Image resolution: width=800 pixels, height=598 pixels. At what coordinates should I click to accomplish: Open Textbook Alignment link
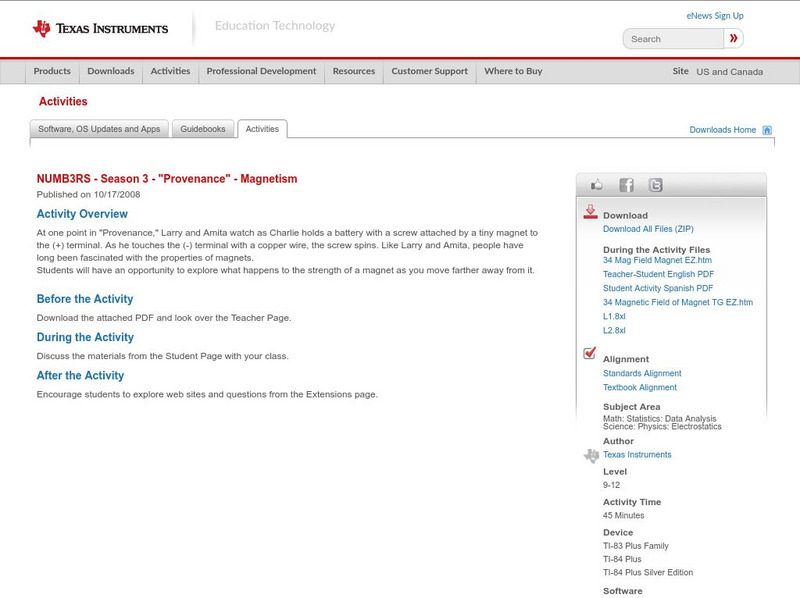pos(640,387)
